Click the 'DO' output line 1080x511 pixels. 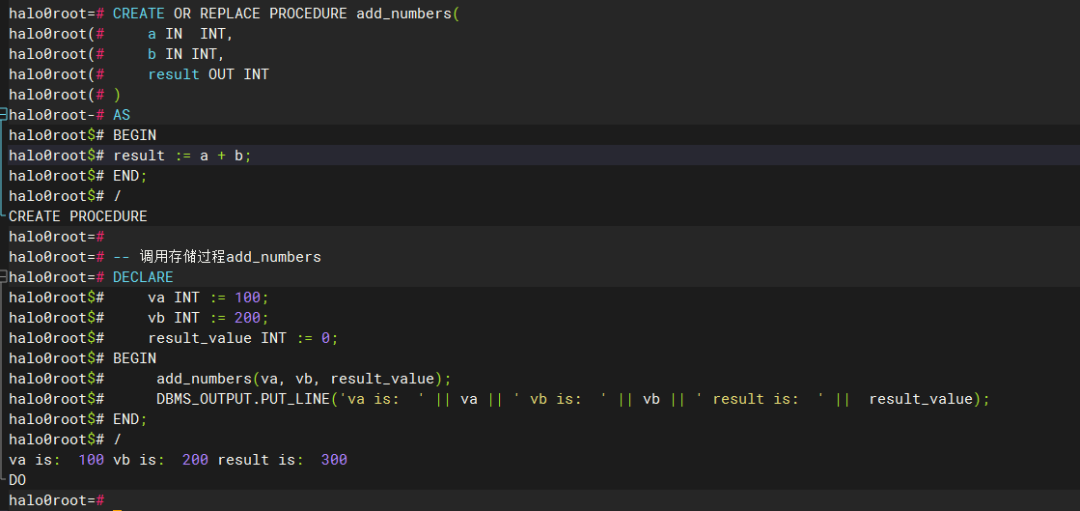(17, 480)
